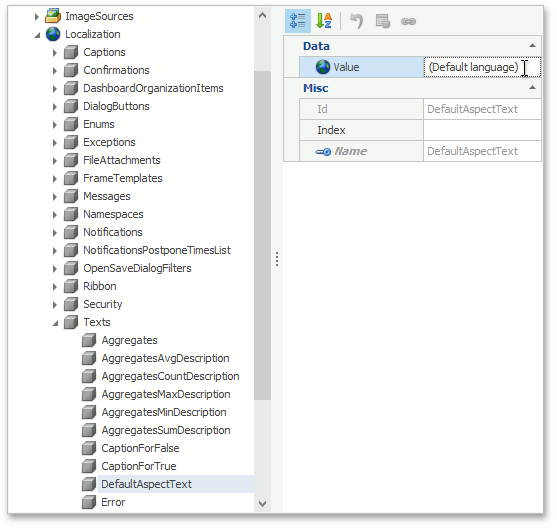Image resolution: width=557 pixels, height=529 pixels.
Task: Expand the Confirmations node
Action: [55, 71]
